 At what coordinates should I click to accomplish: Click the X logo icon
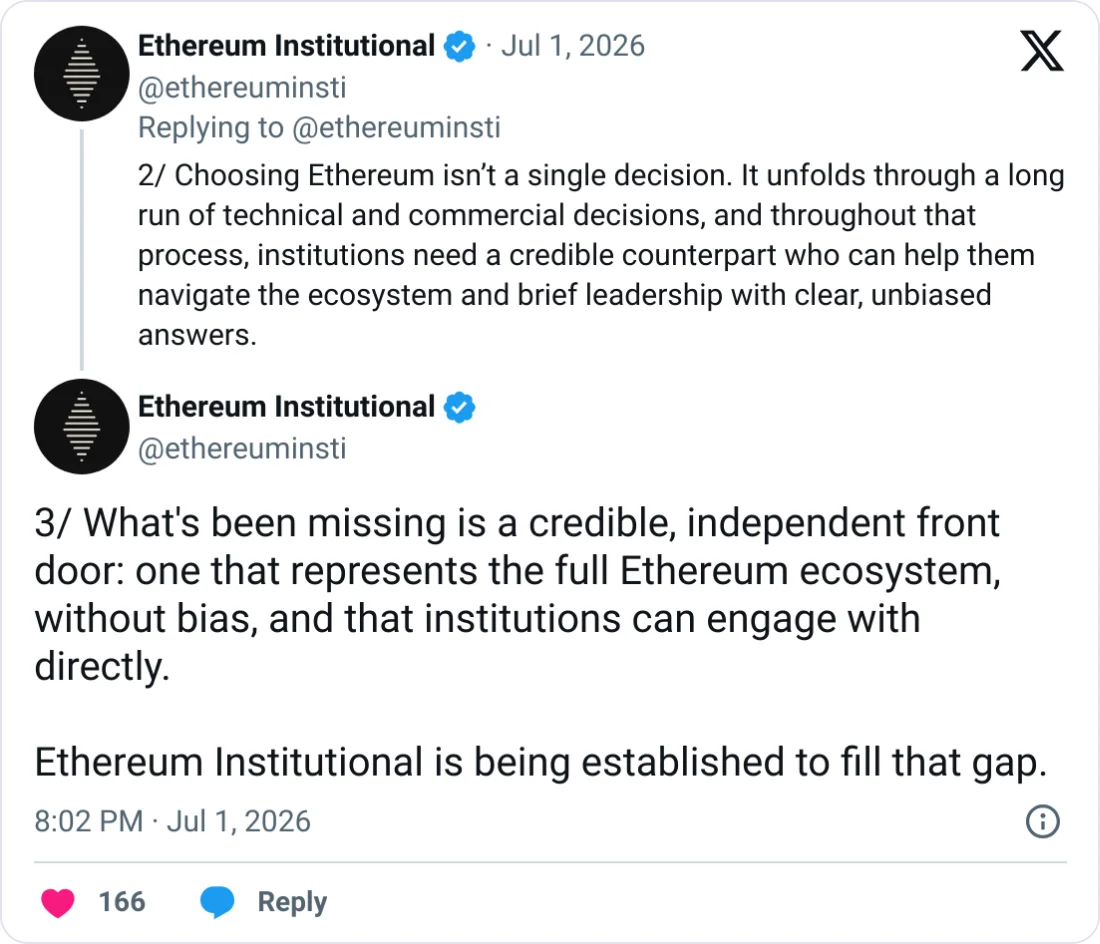(x=1042, y=50)
